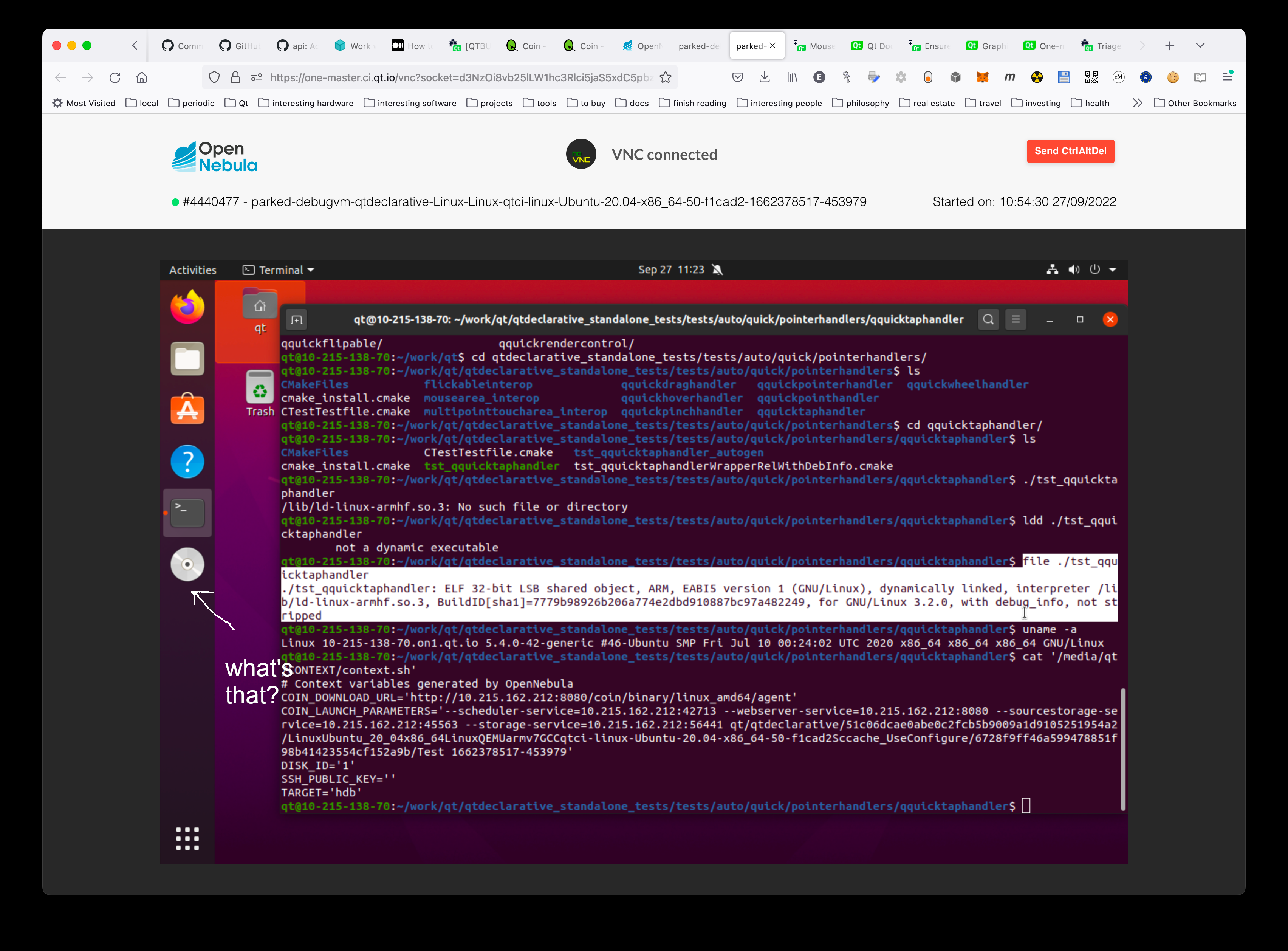Click the mounted disc icon in dock
This screenshot has width=1288, height=951.
[x=187, y=564]
